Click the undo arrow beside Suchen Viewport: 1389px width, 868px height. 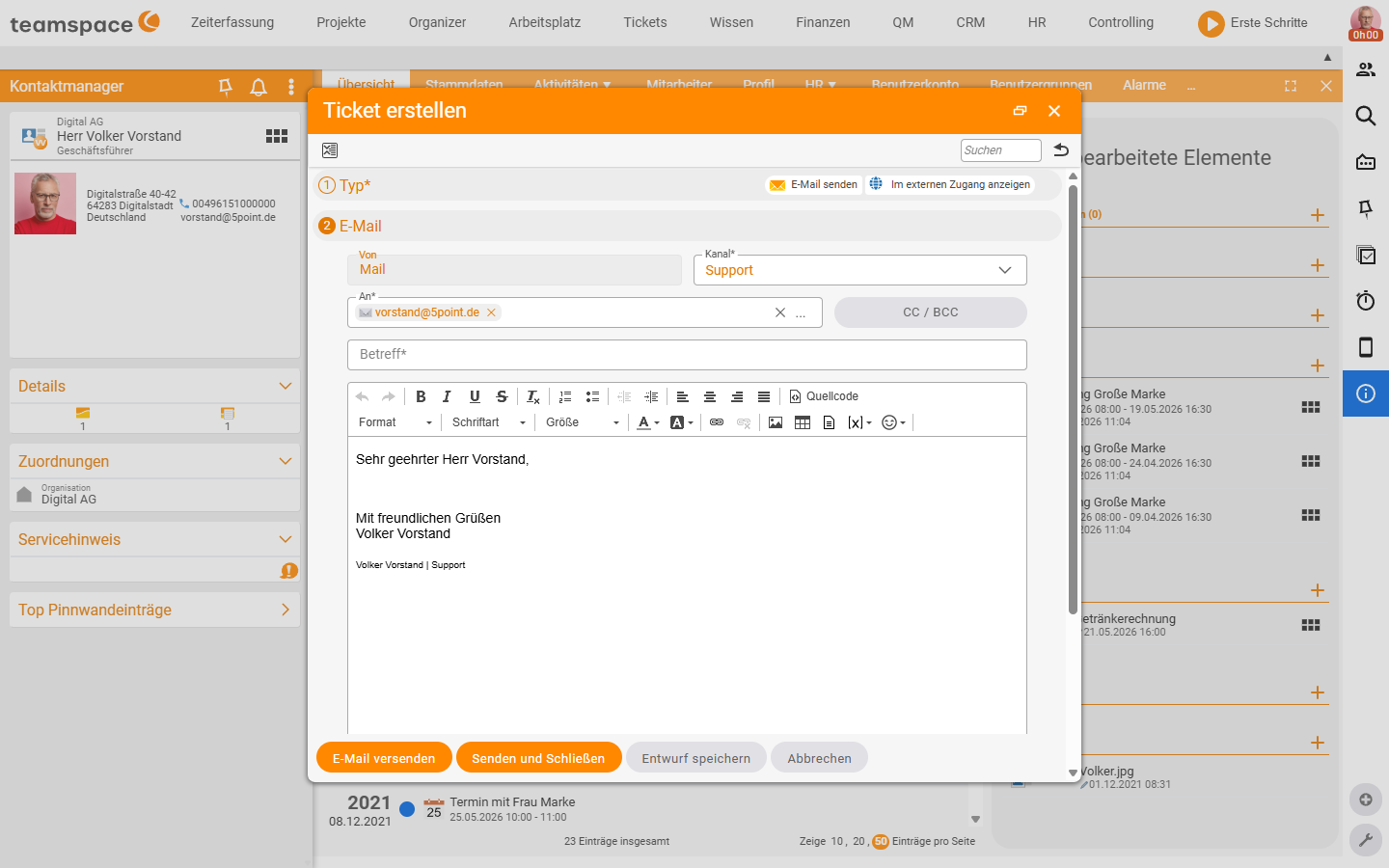(x=1061, y=149)
